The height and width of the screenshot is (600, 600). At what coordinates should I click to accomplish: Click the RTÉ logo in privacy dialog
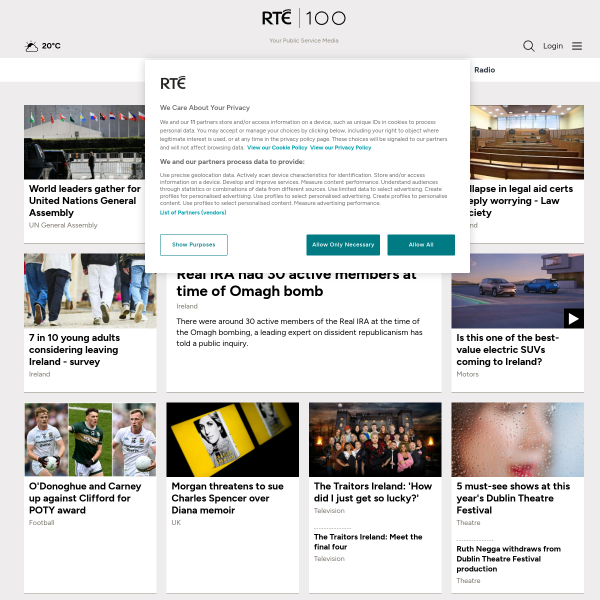click(x=173, y=83)
